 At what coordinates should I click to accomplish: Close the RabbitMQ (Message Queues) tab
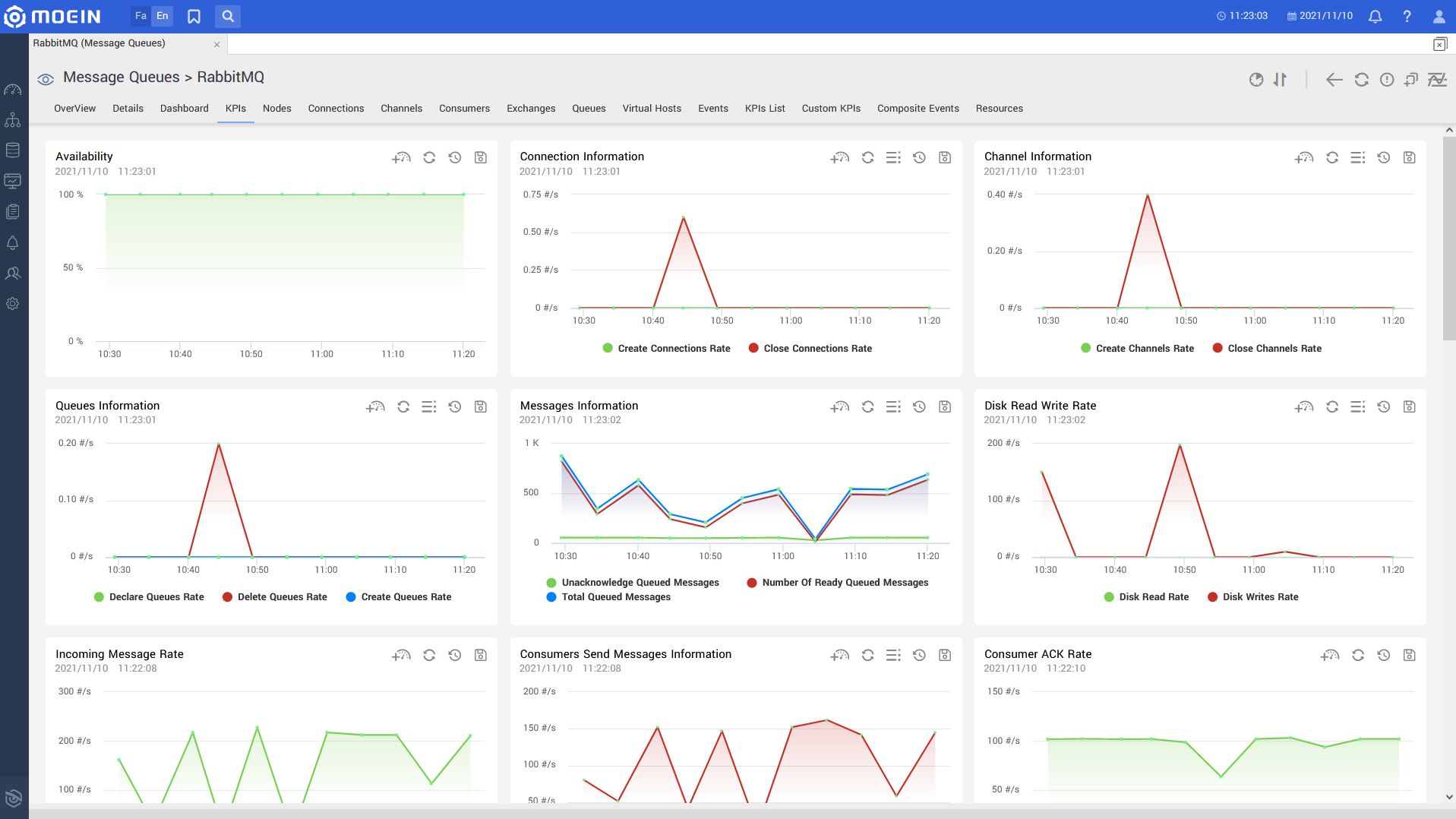pos(216,44)
